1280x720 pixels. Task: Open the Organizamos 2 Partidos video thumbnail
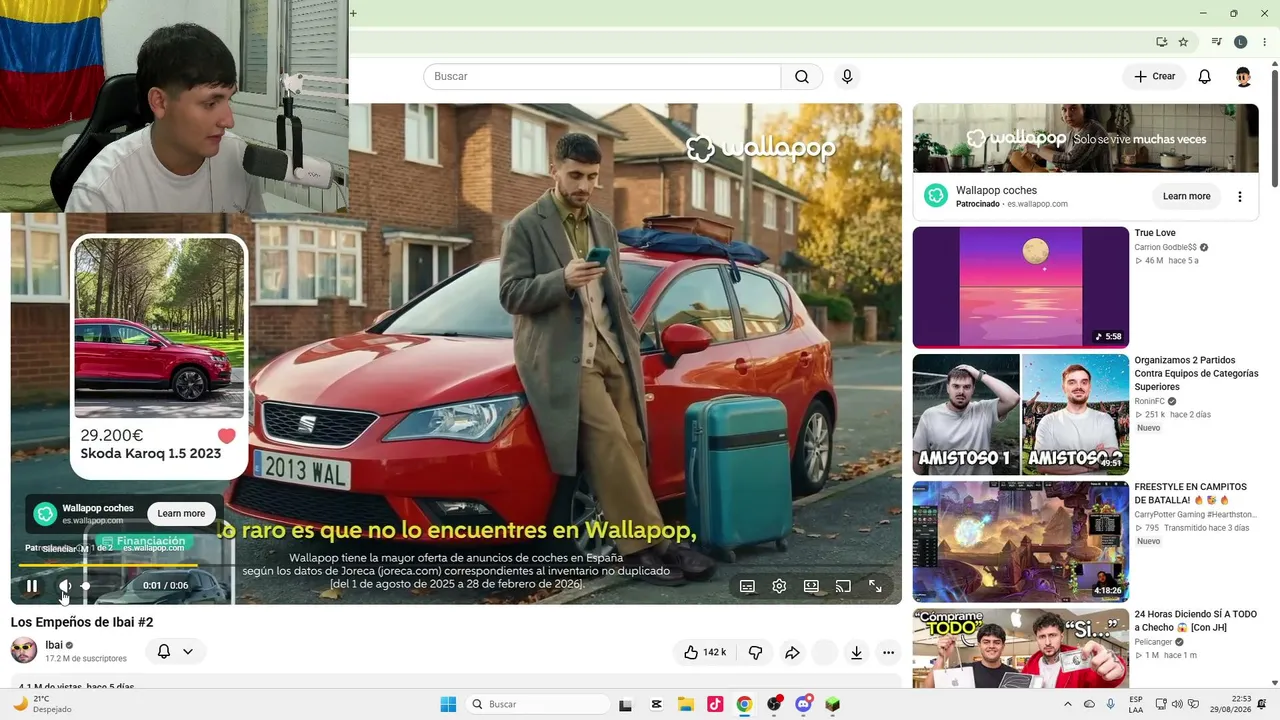(1021, 414)
